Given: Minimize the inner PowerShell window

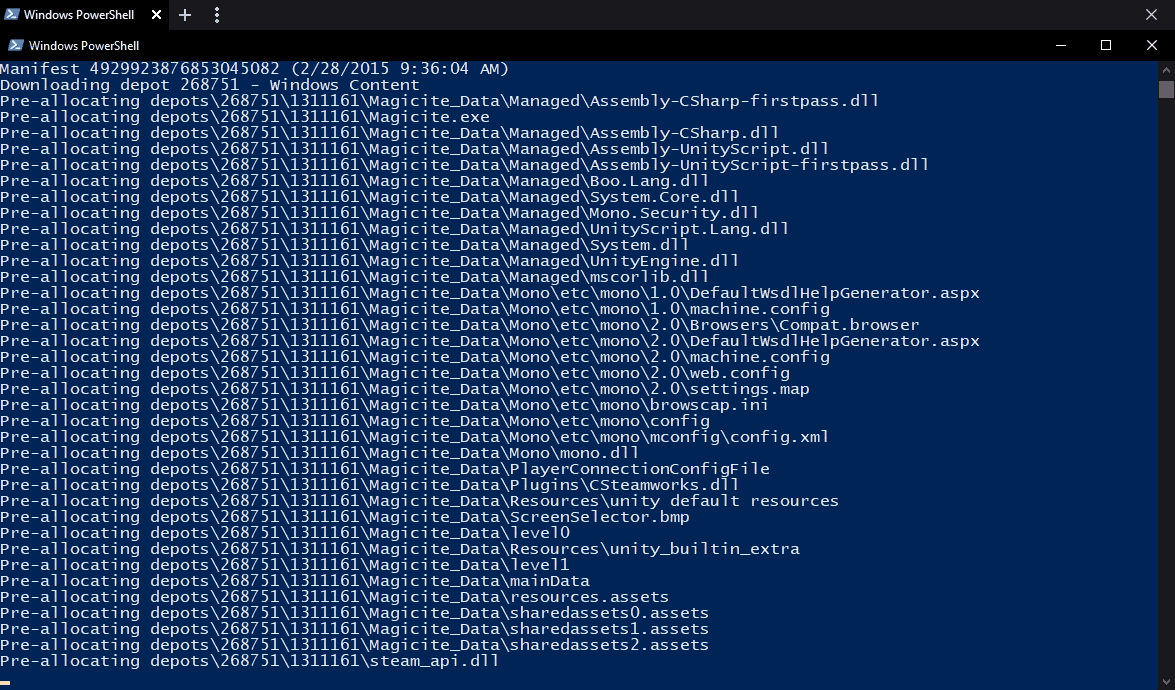Looking at the screenshot, I should [1060, 45].
